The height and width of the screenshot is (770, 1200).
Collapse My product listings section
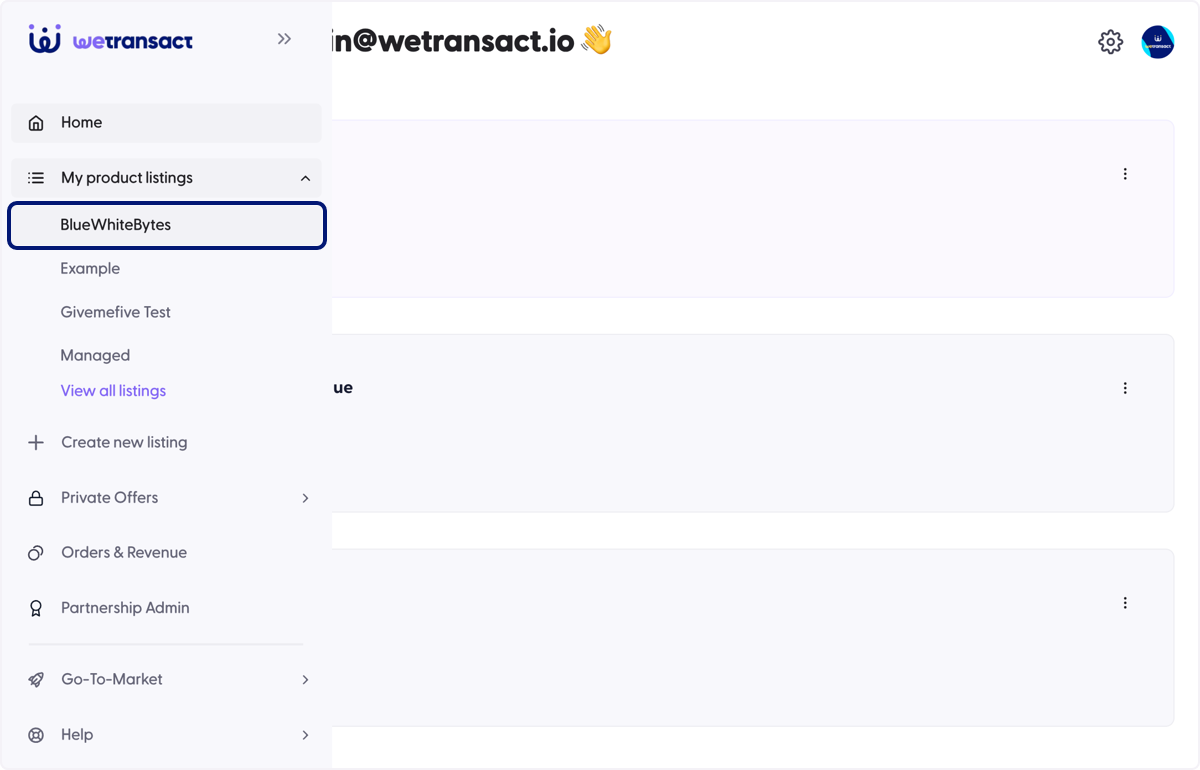(x=305, y=178)
